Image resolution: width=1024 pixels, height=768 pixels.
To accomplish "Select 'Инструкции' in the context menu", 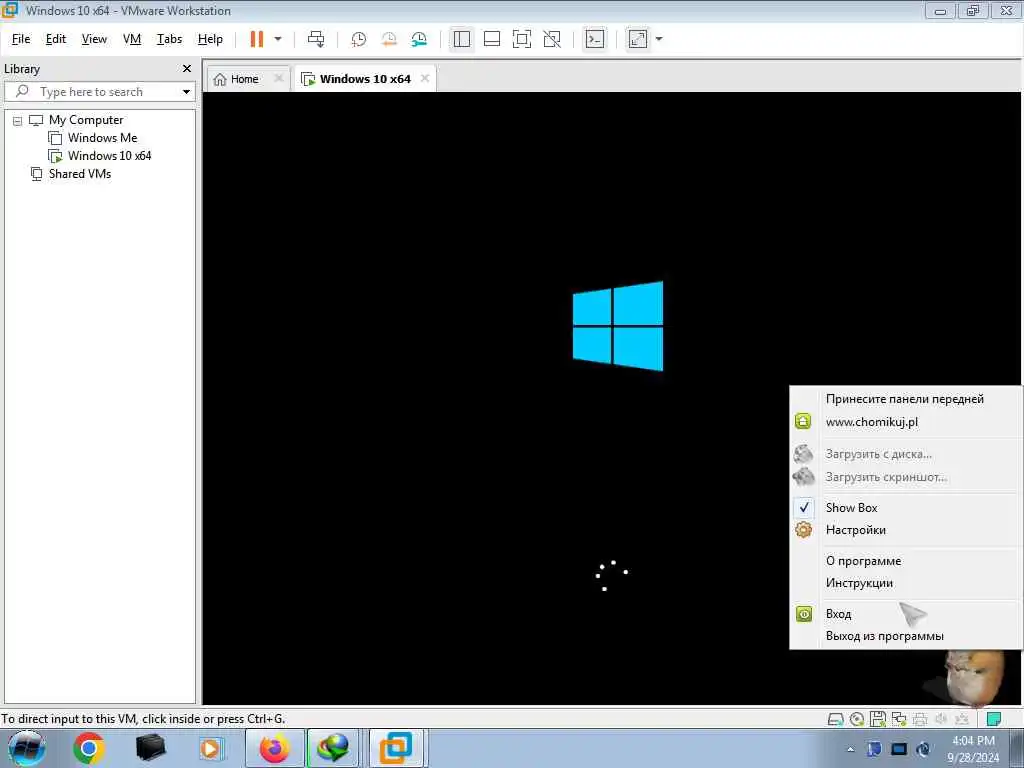I will (906, 583).
